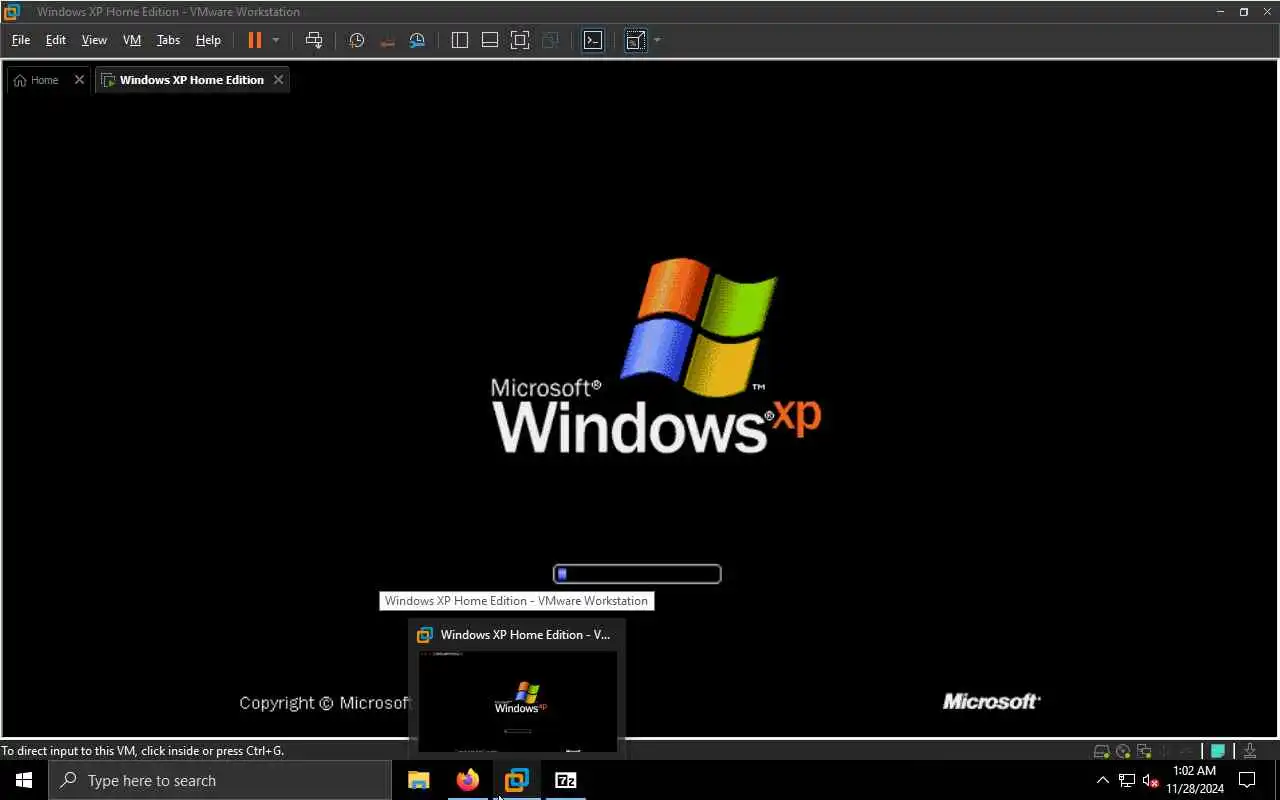Open the power options dropdown arrow next to pause

pyautogui.click(x=276, y=40)
